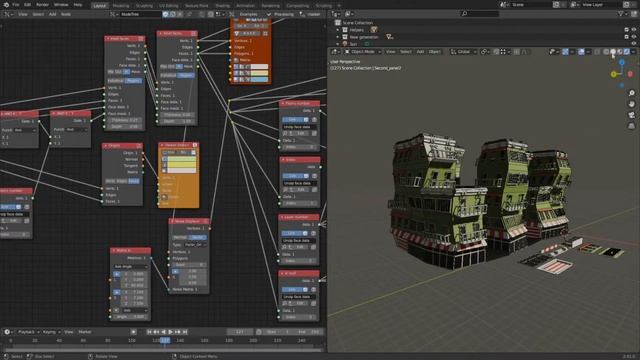Toggle viewport gizmos display icon
Image resolution: width=640 pixels, height=360 pixels.
pyautogui.click(x=565, y=52)
